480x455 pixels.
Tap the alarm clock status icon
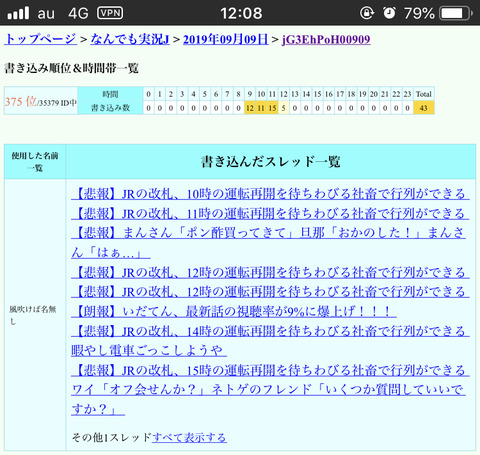coord(389,13)
